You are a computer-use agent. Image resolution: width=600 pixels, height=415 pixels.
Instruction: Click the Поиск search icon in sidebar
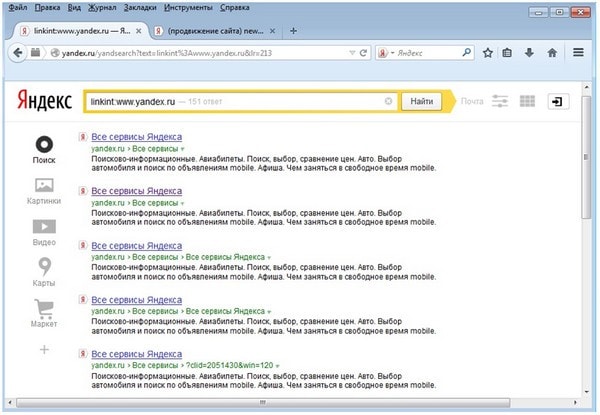click(x=44, y=143)
